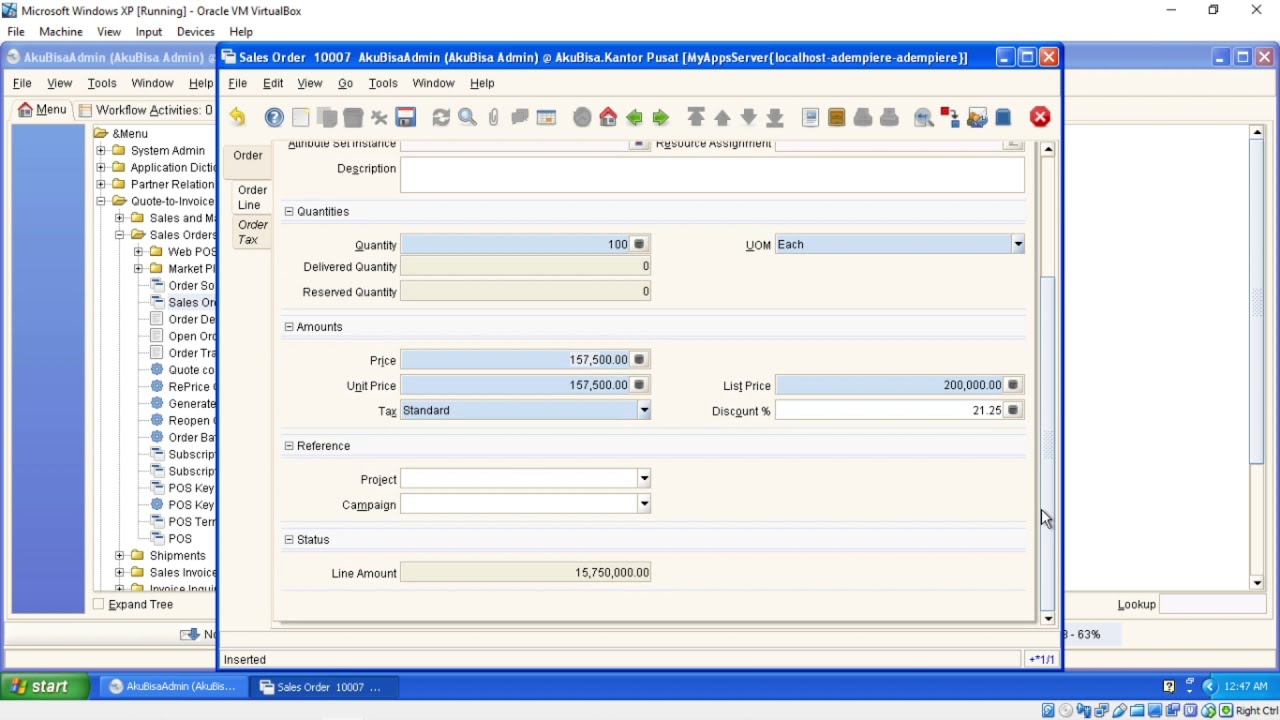Open Help question-mark toolbar icon
1280x720 pixels.
(274, 118)
